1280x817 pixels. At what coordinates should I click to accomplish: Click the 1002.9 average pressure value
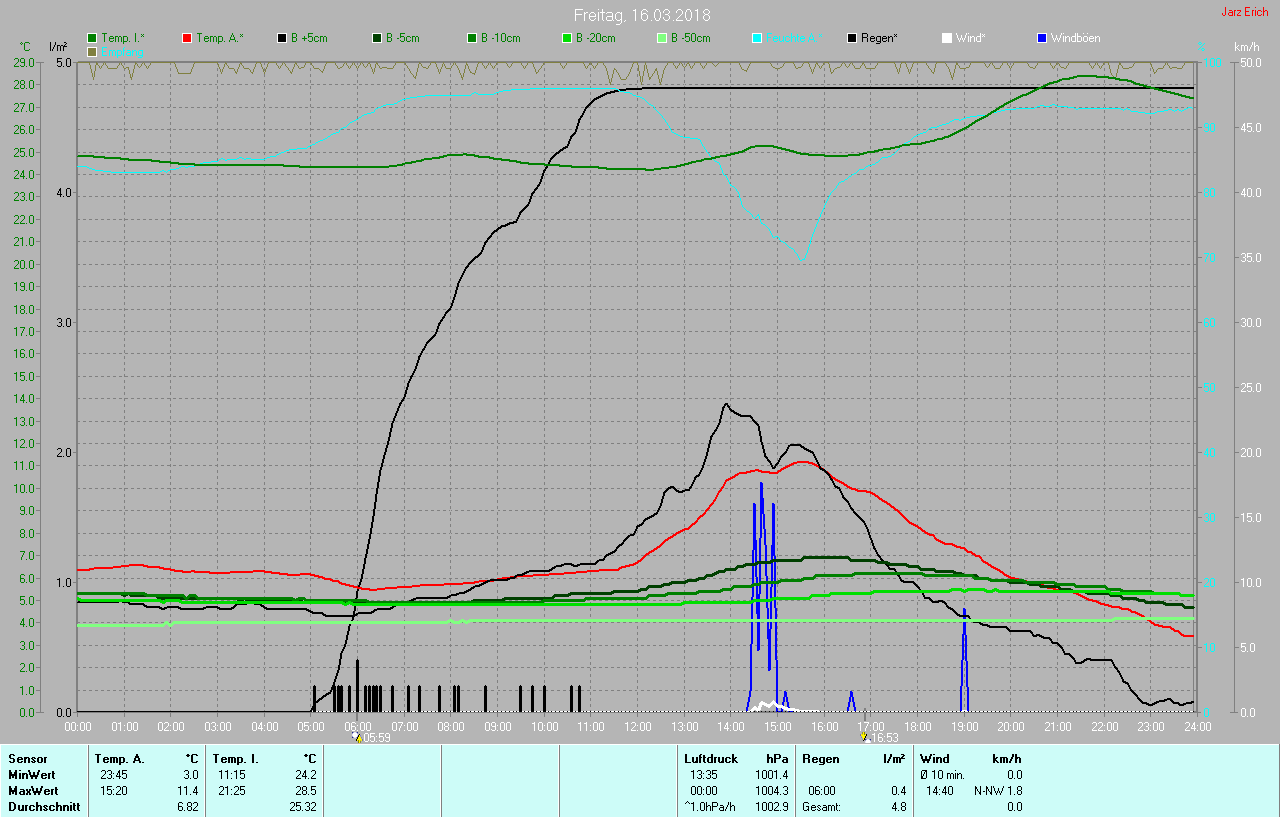point(772,807)
